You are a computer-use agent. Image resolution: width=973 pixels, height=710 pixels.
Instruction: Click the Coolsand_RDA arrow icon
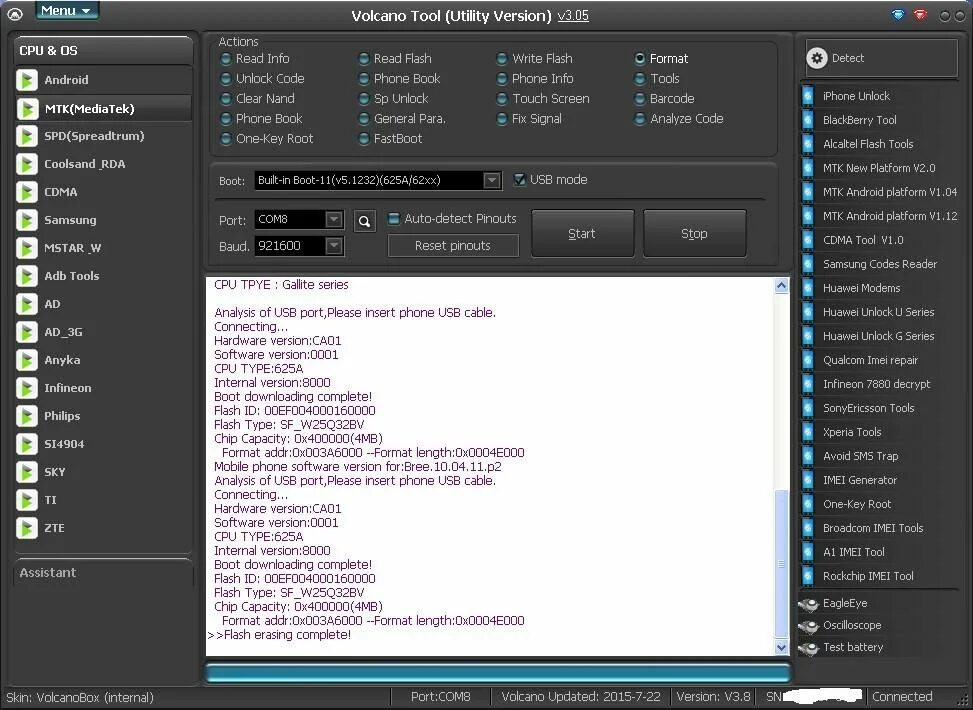(x=27, y=164)
